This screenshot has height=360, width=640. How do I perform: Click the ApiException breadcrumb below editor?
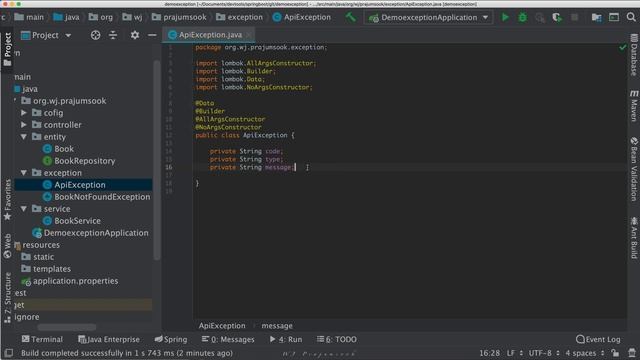tap(222, 326)
